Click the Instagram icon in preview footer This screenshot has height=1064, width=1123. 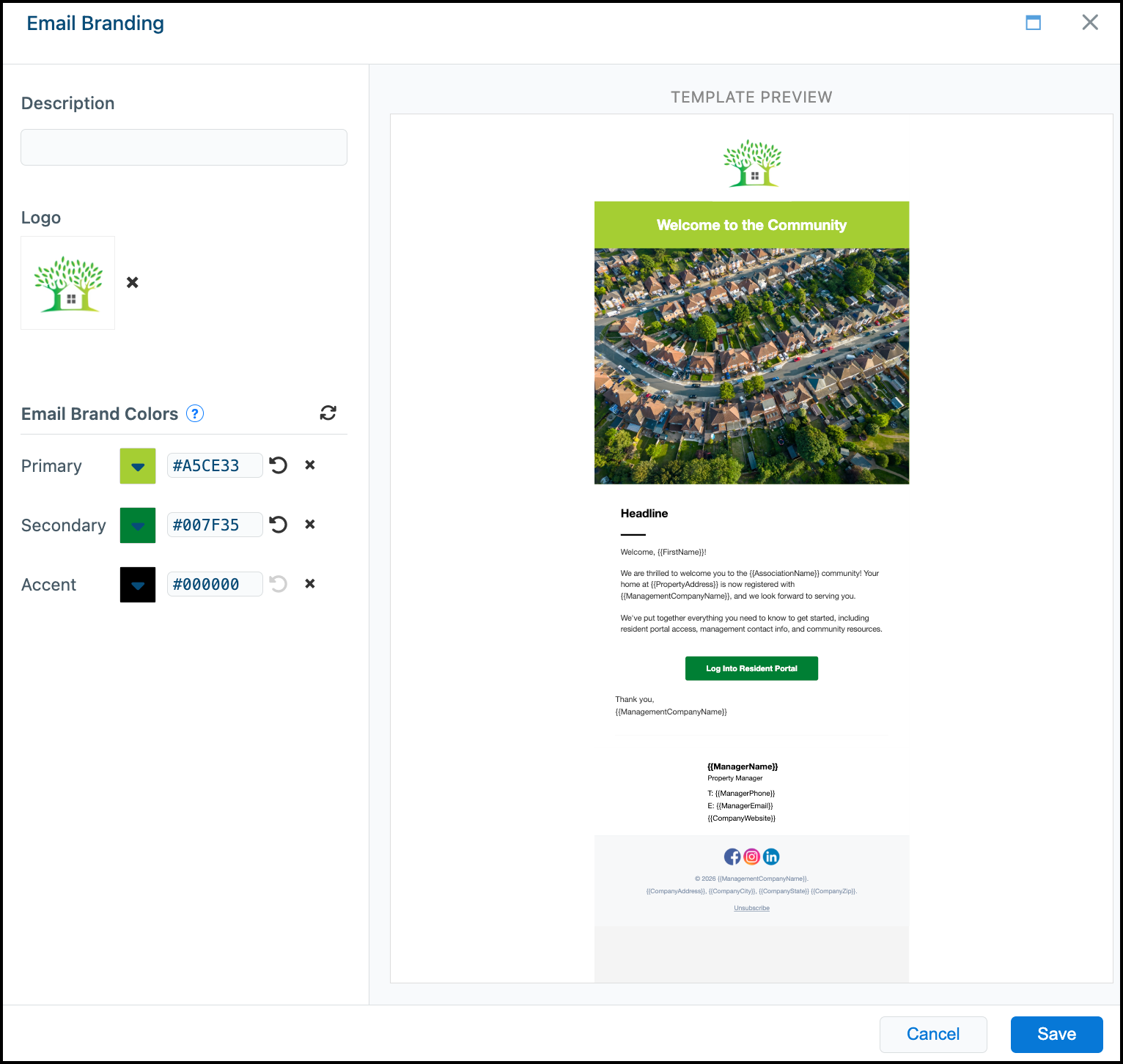pyautogui.click(x=752, y=857)
